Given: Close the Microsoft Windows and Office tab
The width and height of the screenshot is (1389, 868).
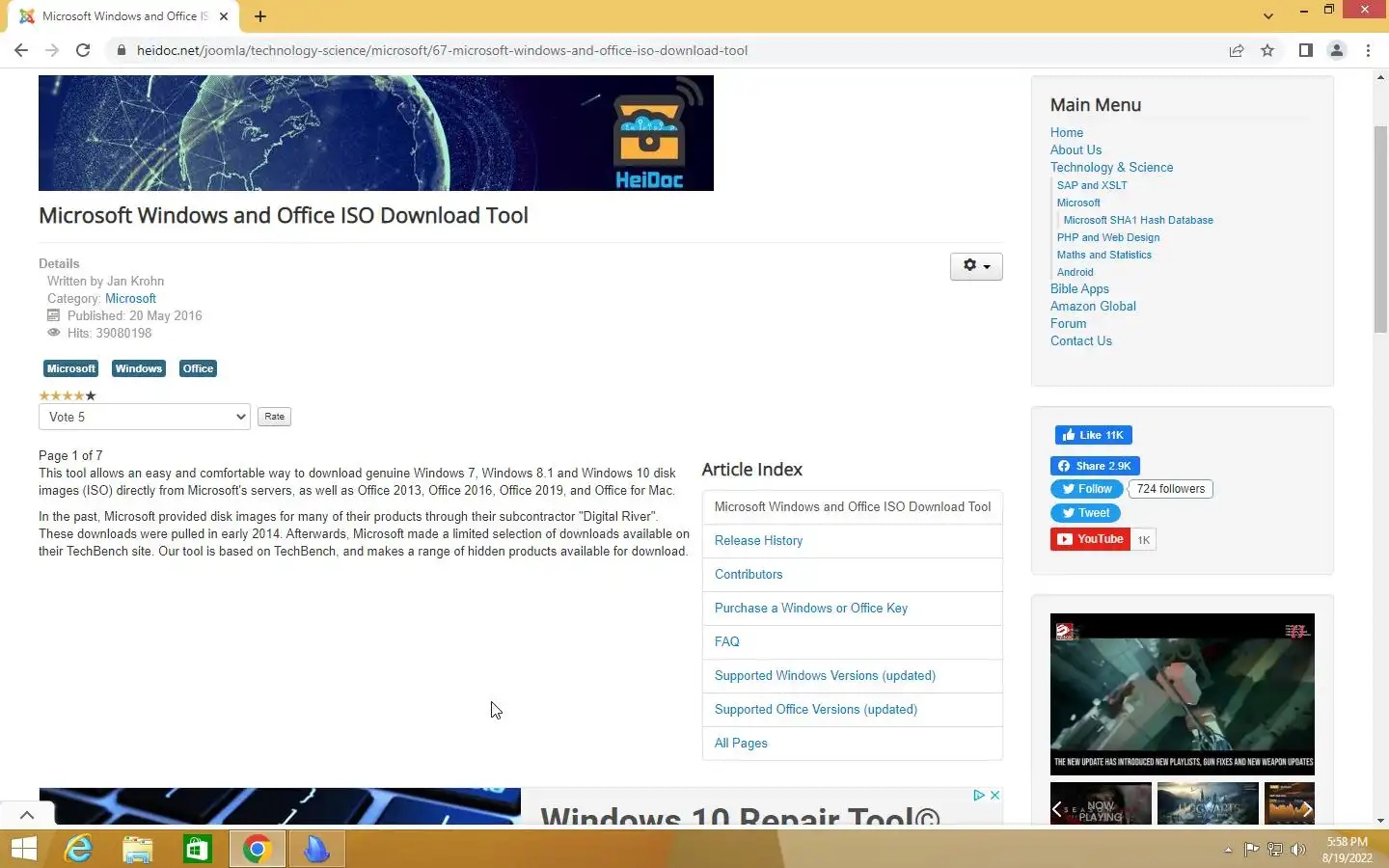Looking at the screenshot, I should pyautogui.click(x=224, y=16).
